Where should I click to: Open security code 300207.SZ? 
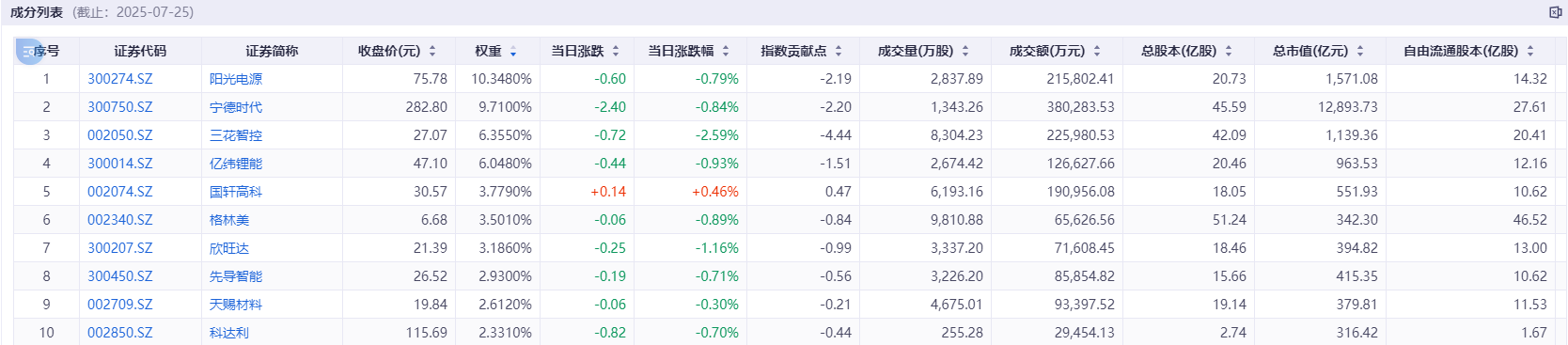click(119, 248)
